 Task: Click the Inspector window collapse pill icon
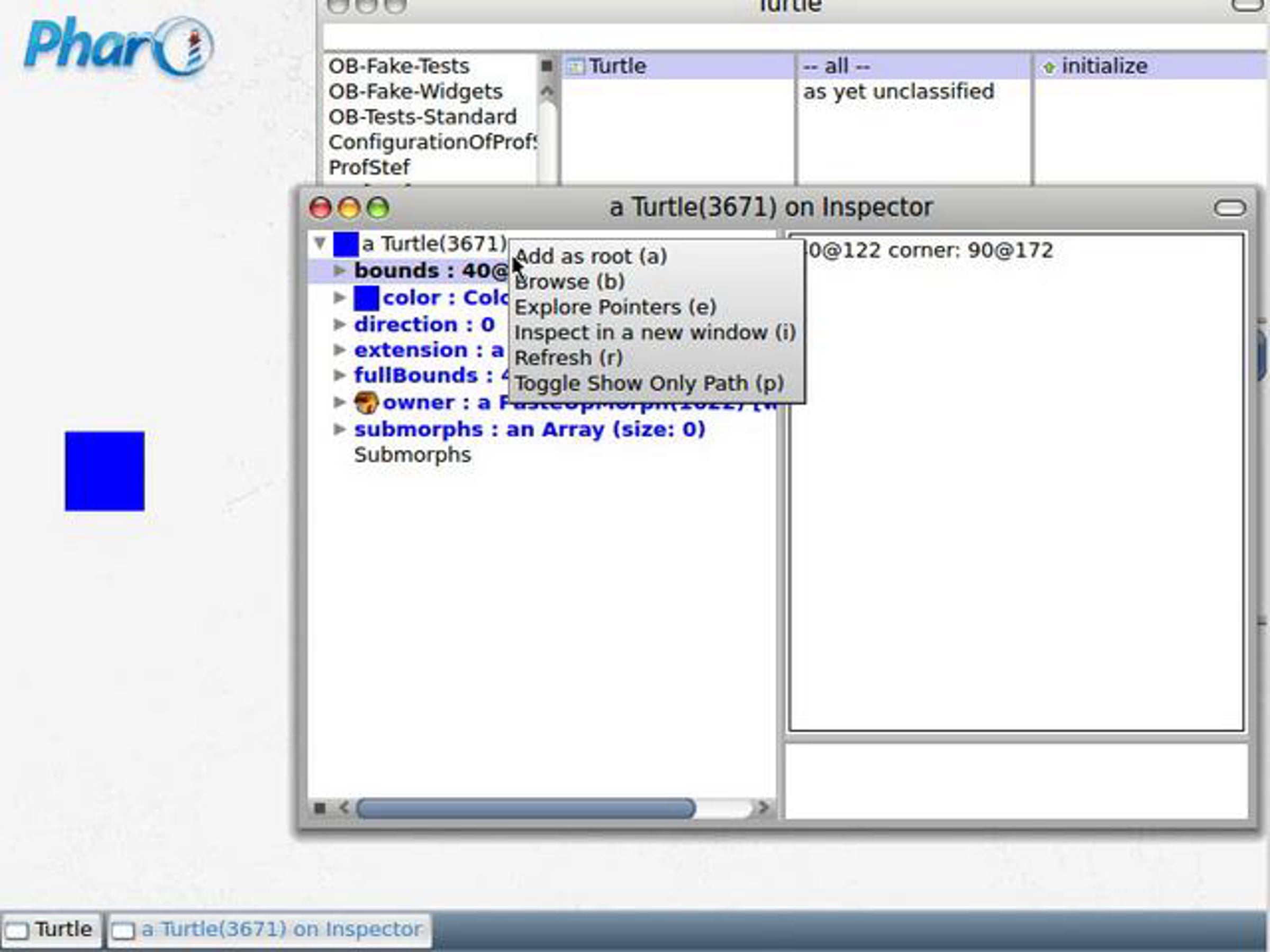click(x=1229, y=208)
